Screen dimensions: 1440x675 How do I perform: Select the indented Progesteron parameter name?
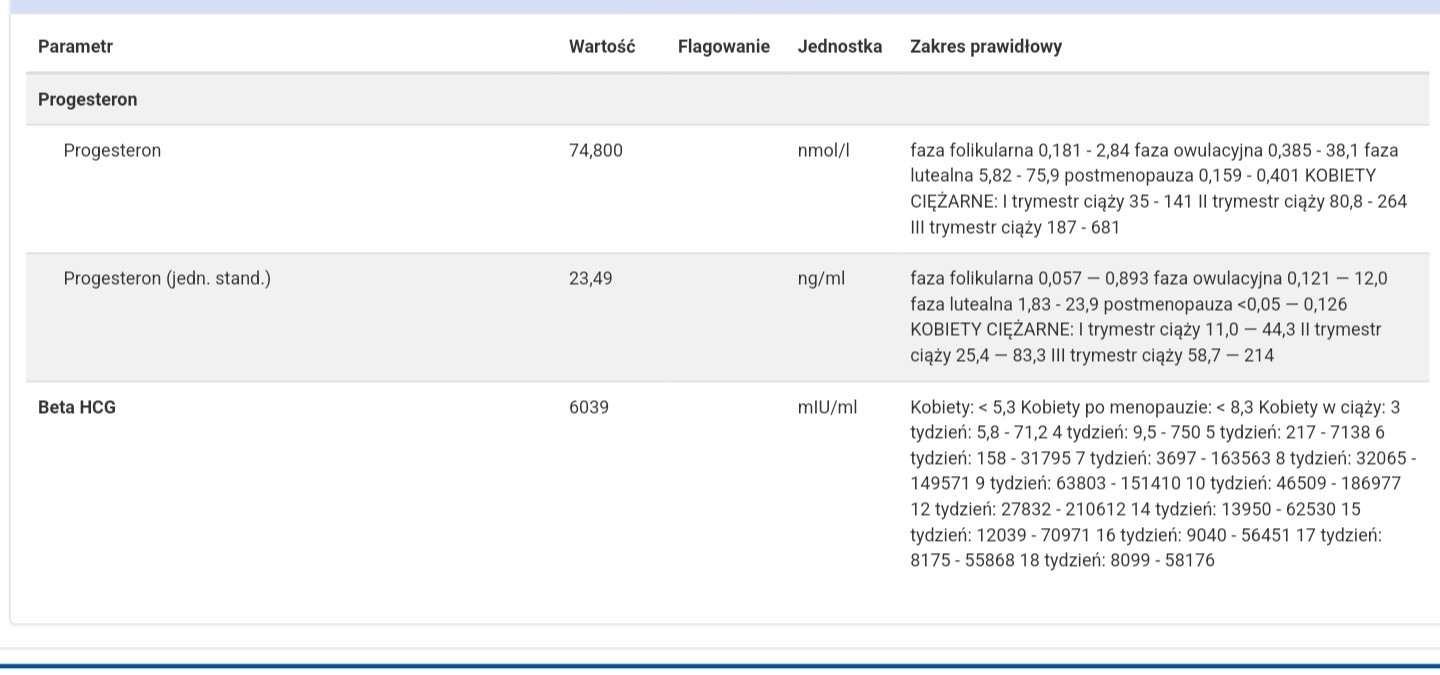pyautogui.click(x=112, y=151)
